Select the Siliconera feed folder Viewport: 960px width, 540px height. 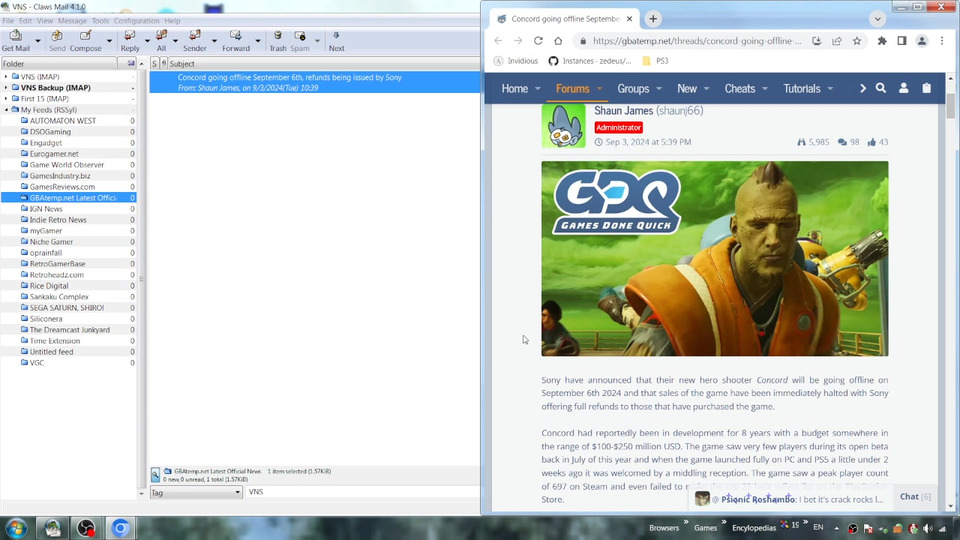(46, 319)
